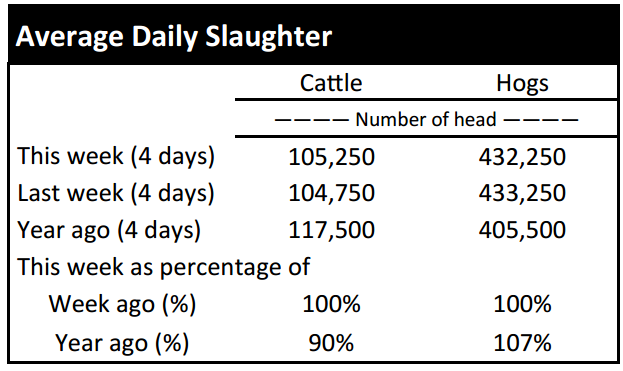
Task: Select cattle value 117,500
Action: coord(331,230)
